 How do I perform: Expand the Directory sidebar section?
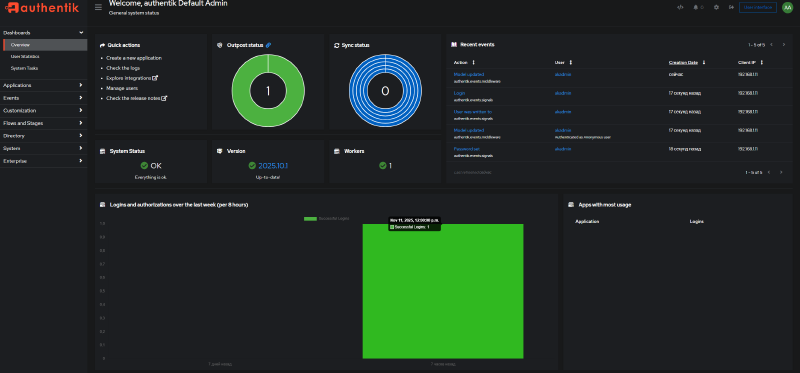(x=43, y=136)
